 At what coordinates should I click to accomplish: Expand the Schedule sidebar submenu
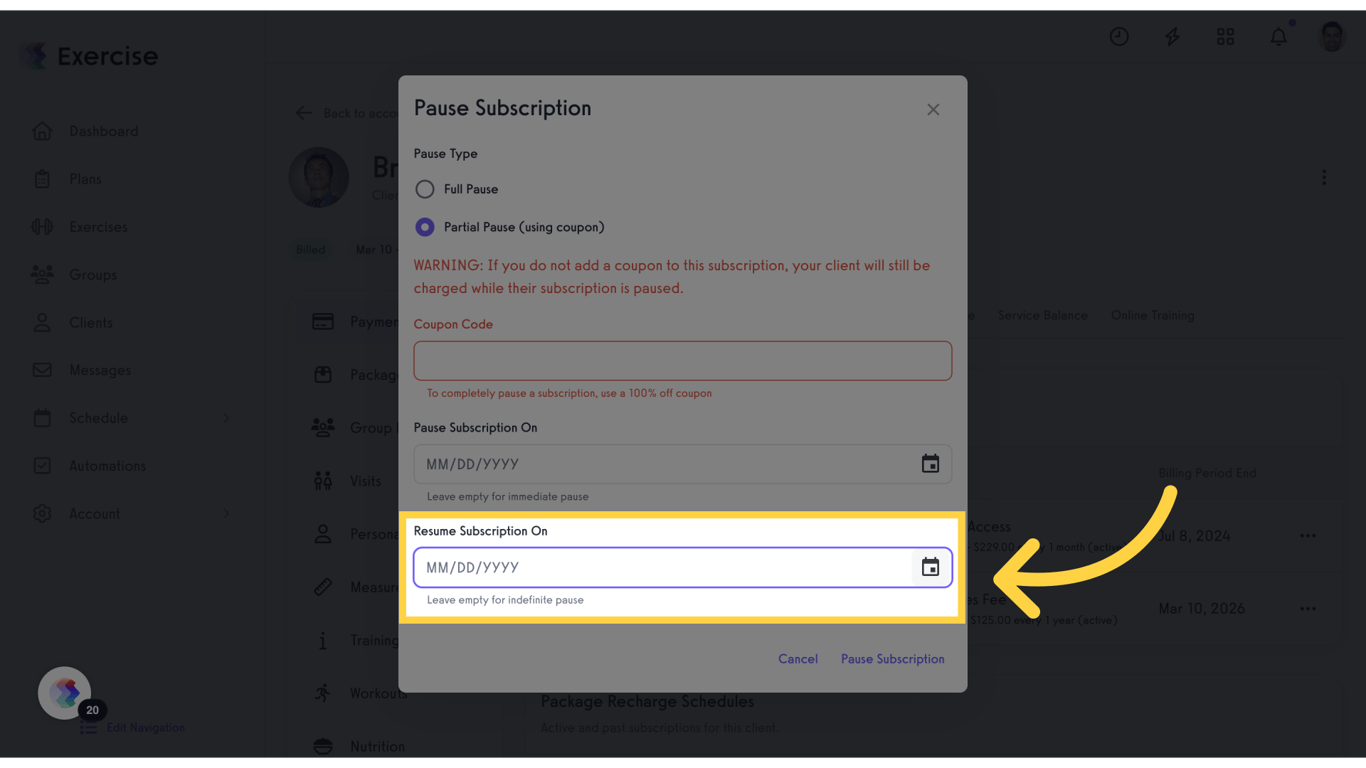[226, 418]
